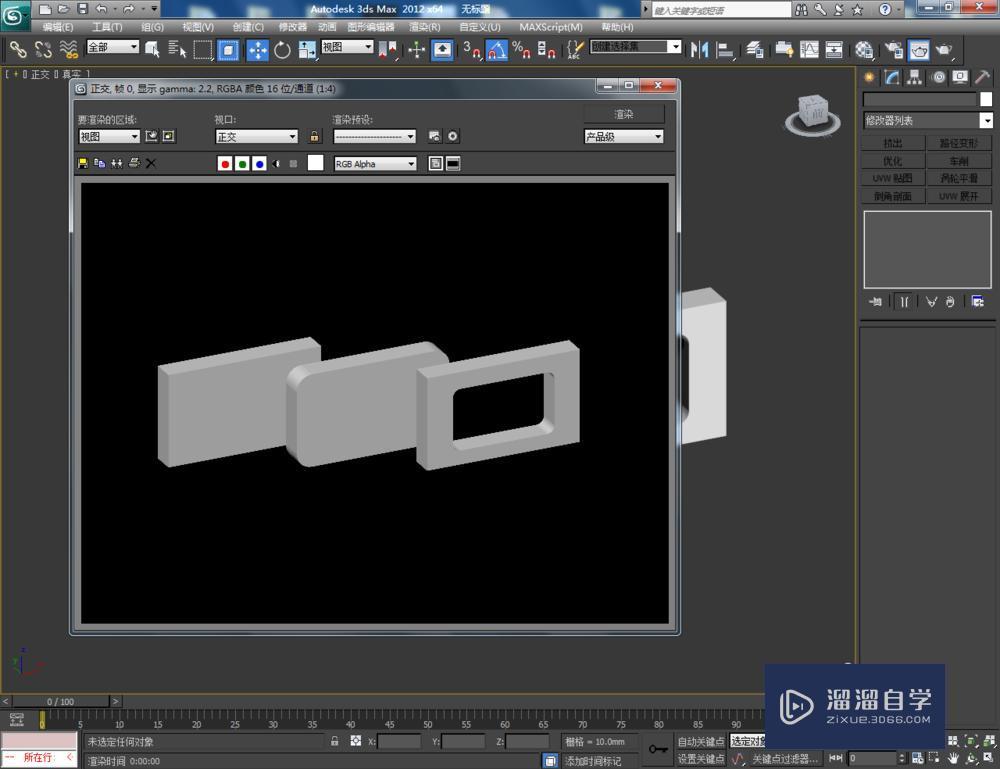Save the rendered image via the save icon
This screenshot has width=1000, height=769.
82,163
